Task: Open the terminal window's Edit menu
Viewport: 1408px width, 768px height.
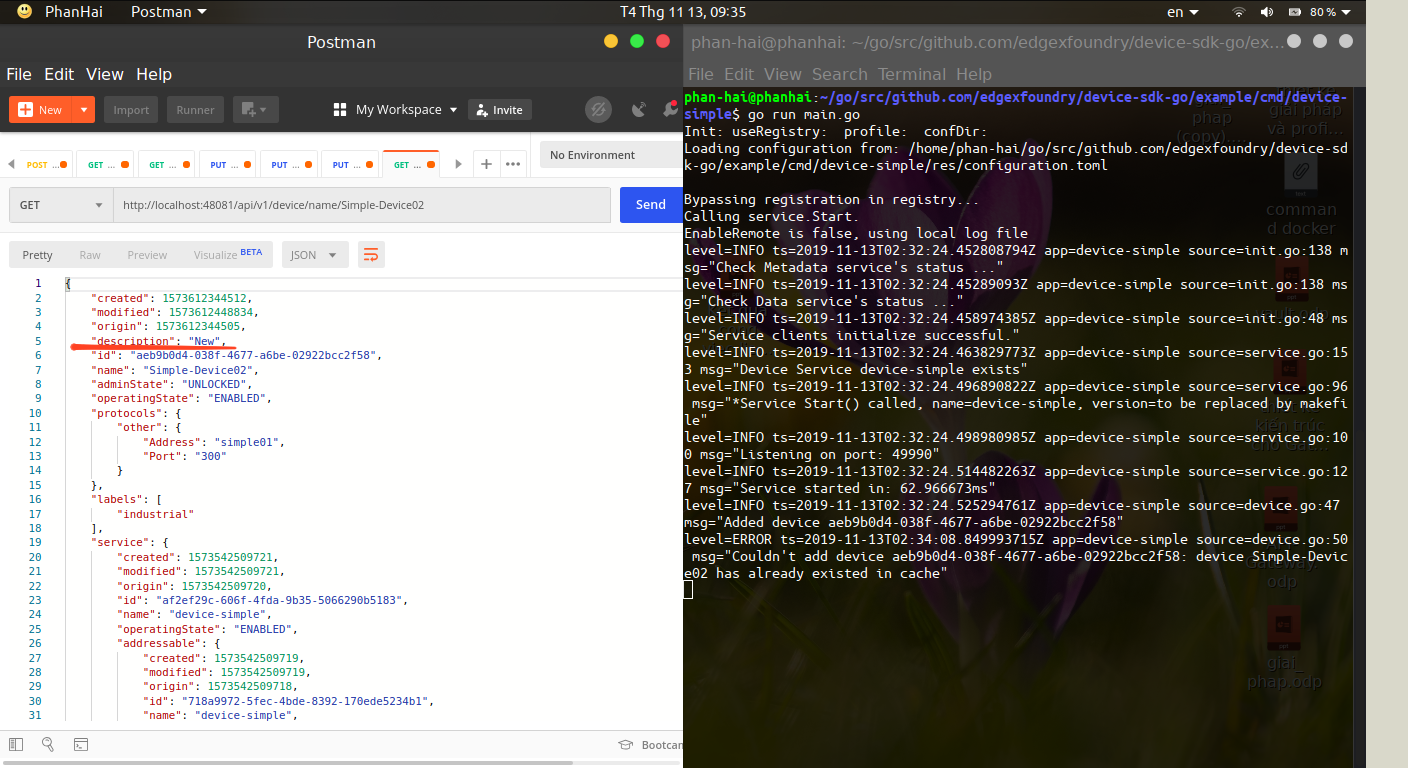Action: [739, 74]
